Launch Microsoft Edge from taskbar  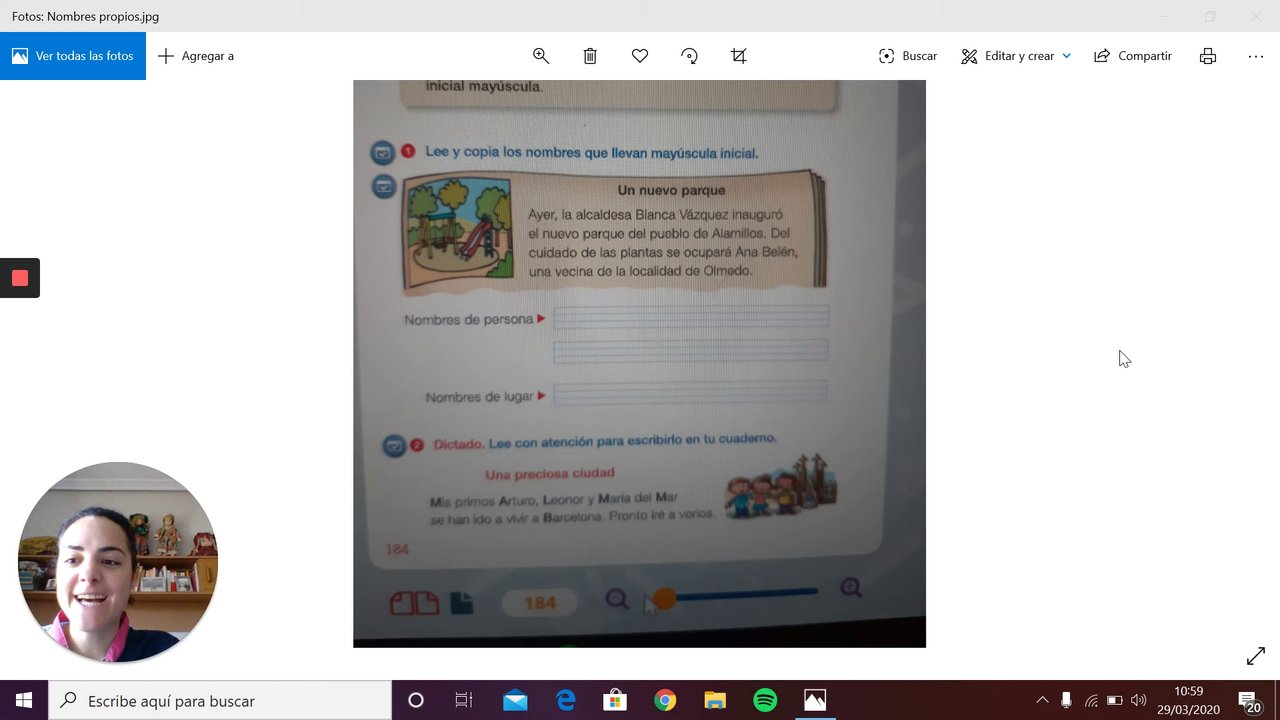[x=565, y=700]
